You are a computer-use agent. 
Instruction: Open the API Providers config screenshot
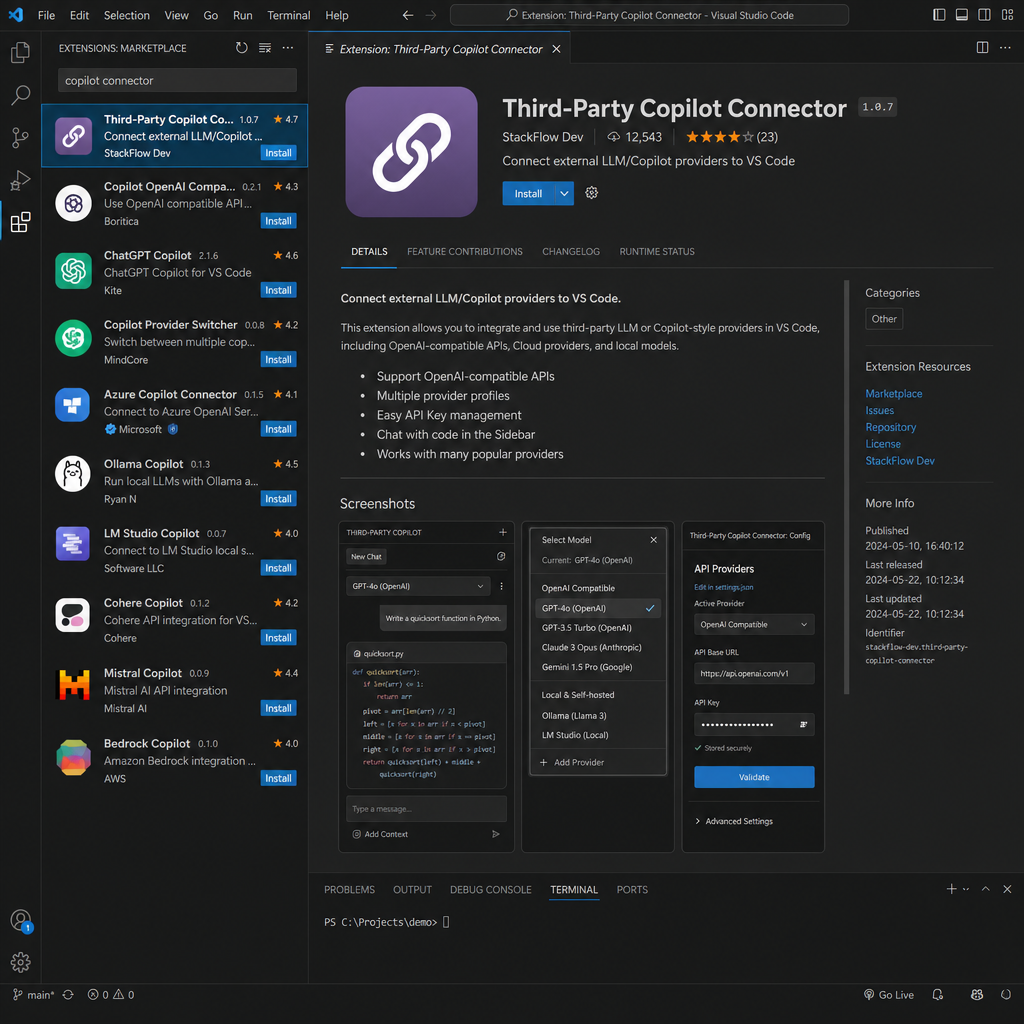pyautogui.click(x=753, y=686)
